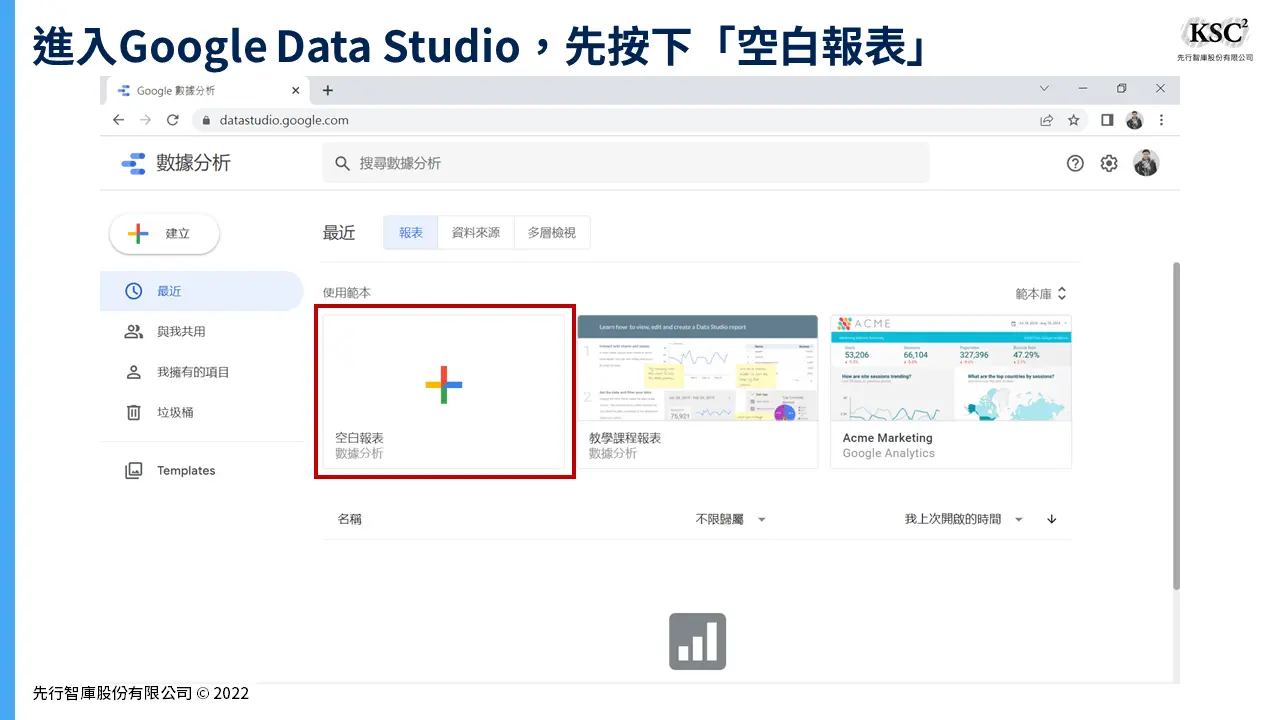The image size is (1280, 720).
Task: Click the 搜尋數據分析 search field
Action: coord(626,163)
